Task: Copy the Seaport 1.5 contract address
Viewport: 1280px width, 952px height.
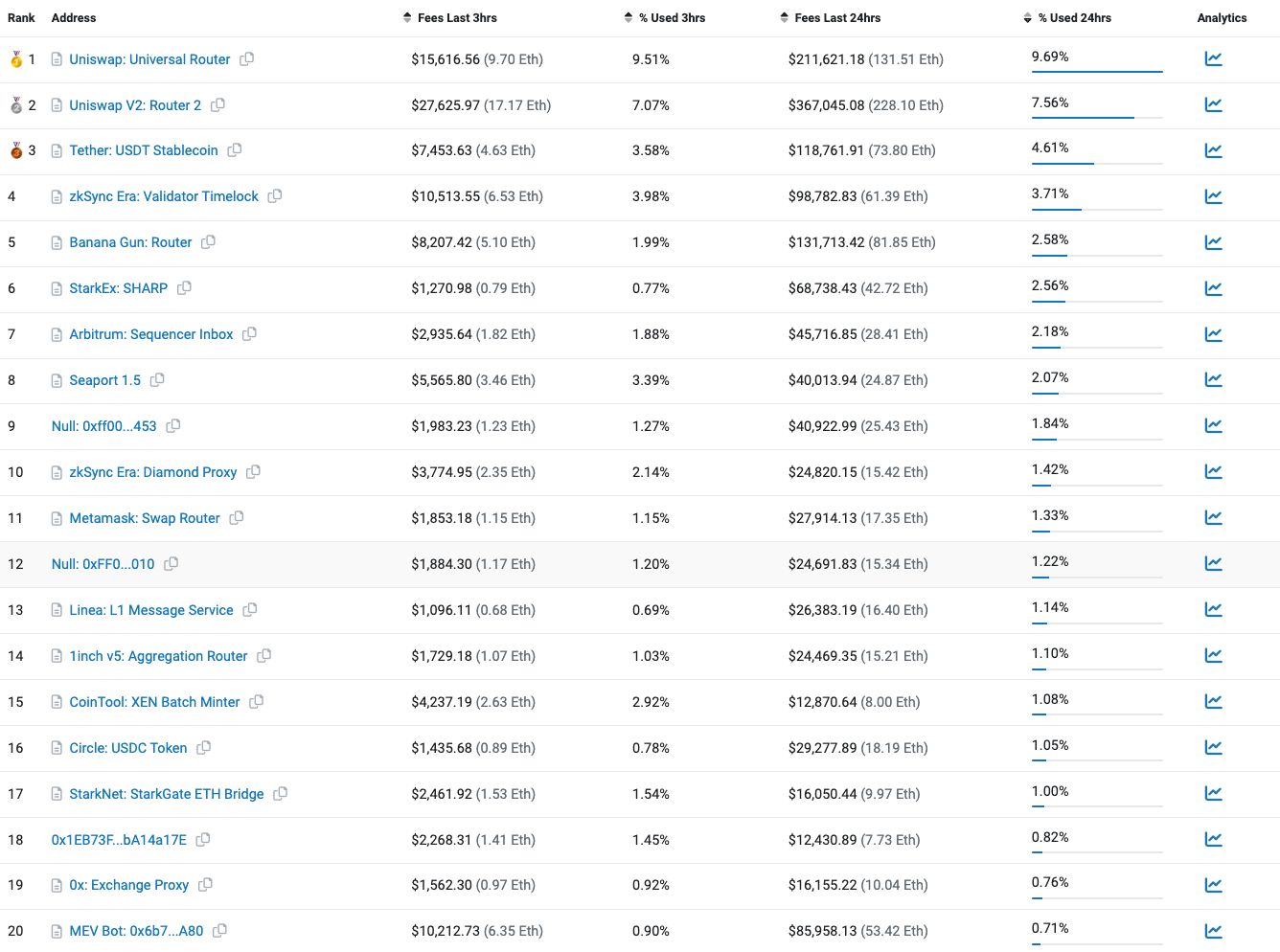Action: [x=157, y=380]
